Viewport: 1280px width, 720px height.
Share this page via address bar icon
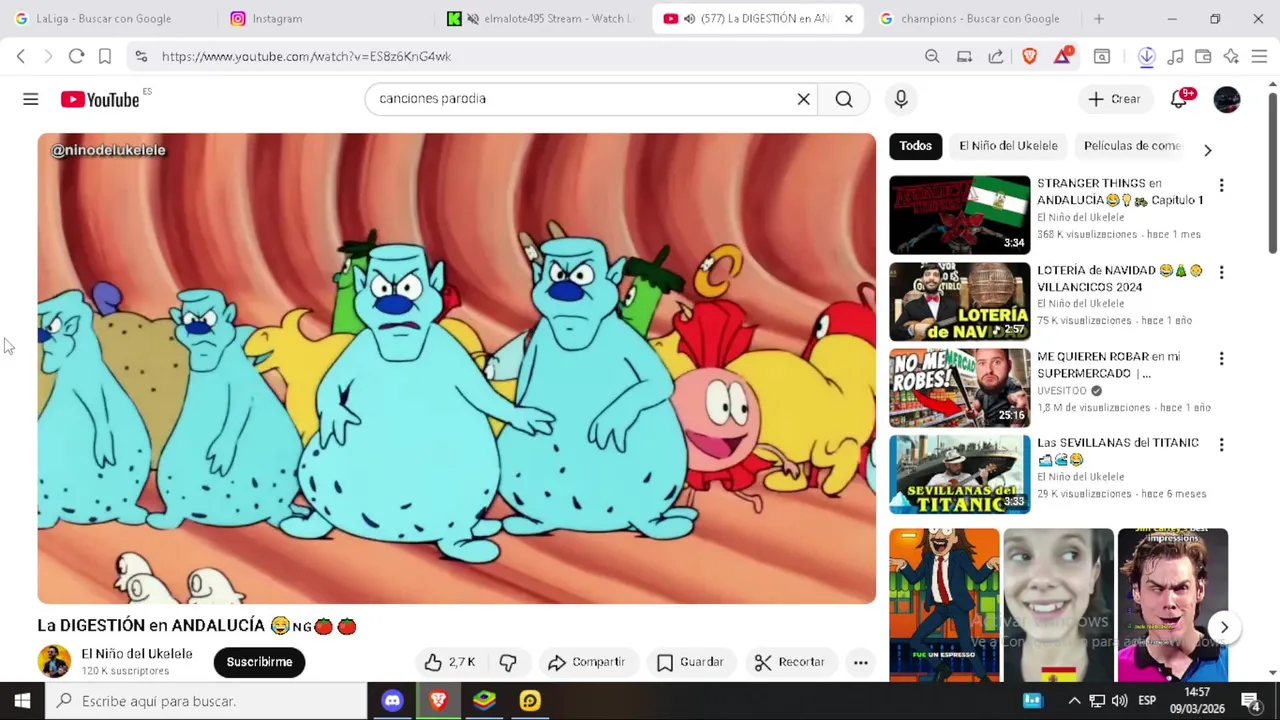[996, 56]
